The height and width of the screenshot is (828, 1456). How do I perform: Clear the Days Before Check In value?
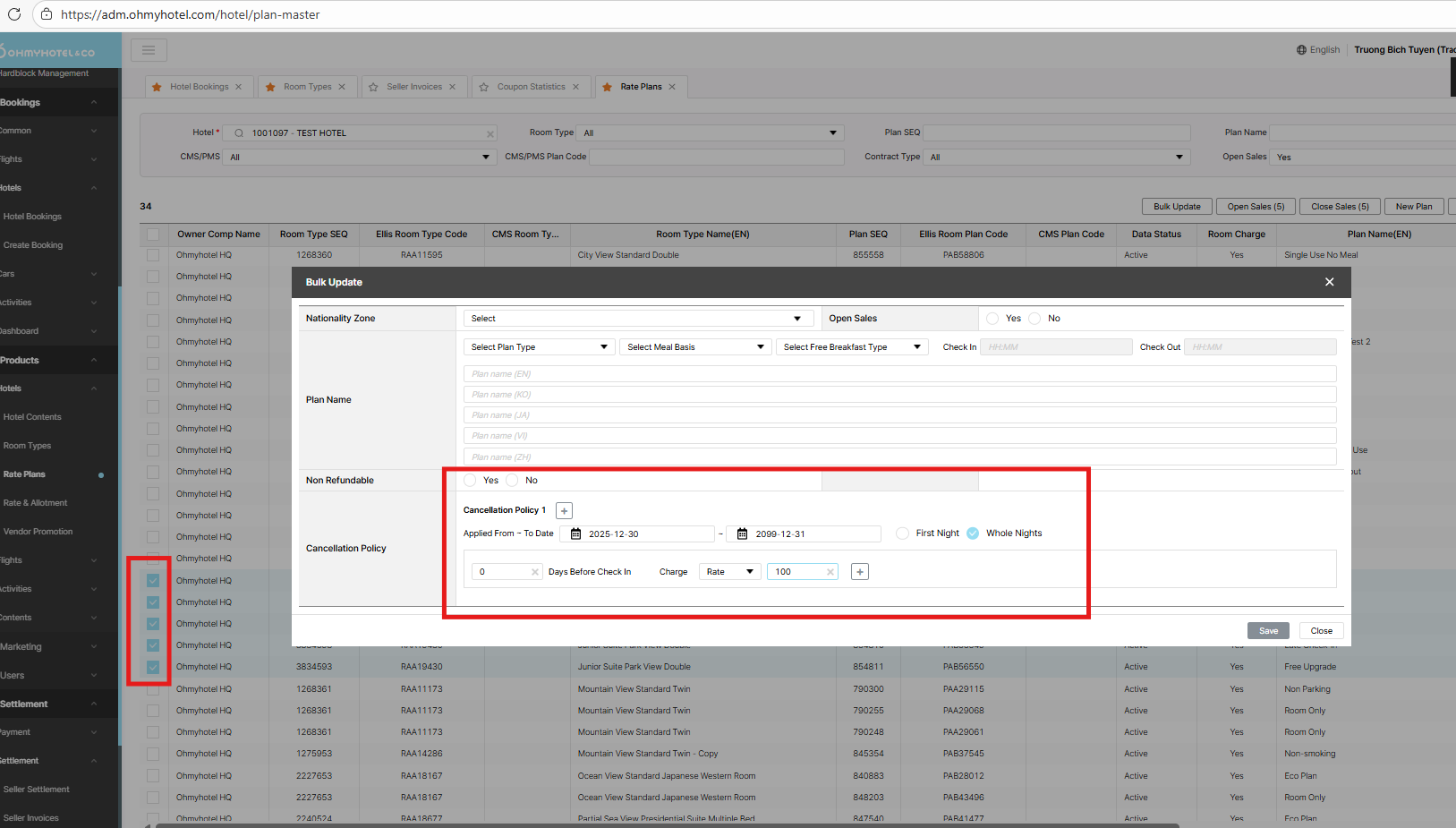click(535, 572)
